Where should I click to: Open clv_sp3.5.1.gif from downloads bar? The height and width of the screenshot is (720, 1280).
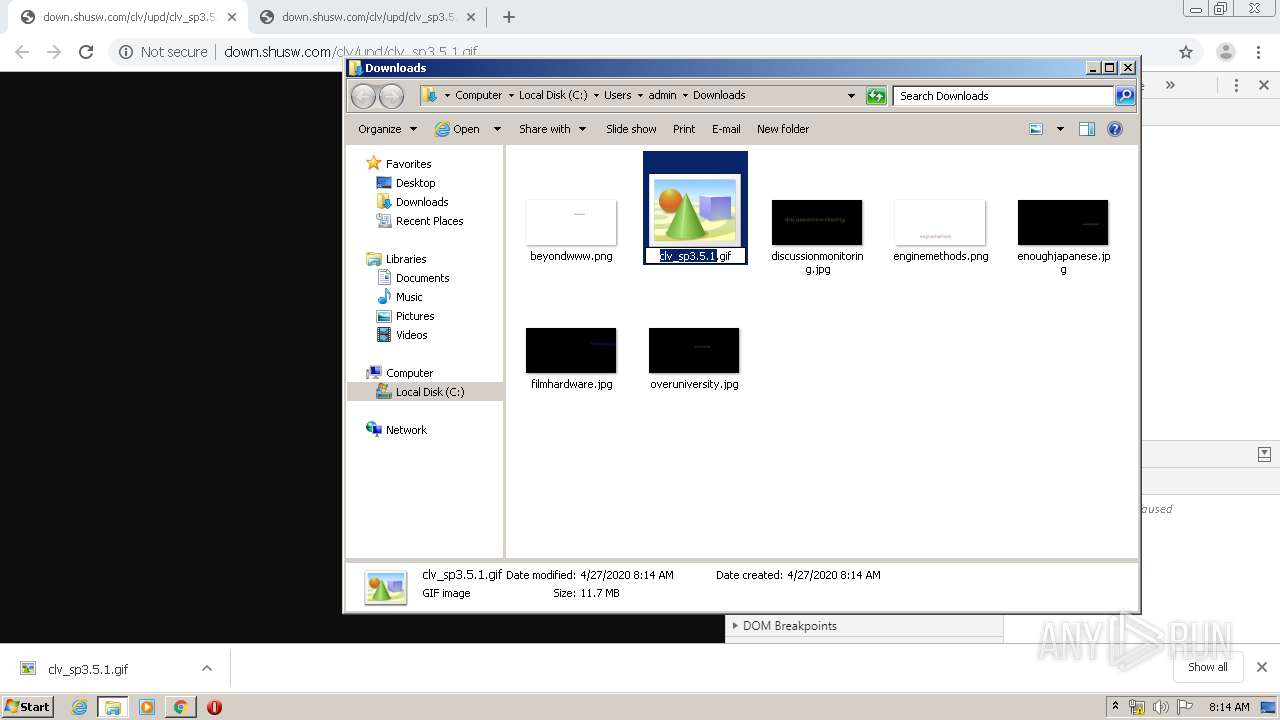click(x=88, y=669)
